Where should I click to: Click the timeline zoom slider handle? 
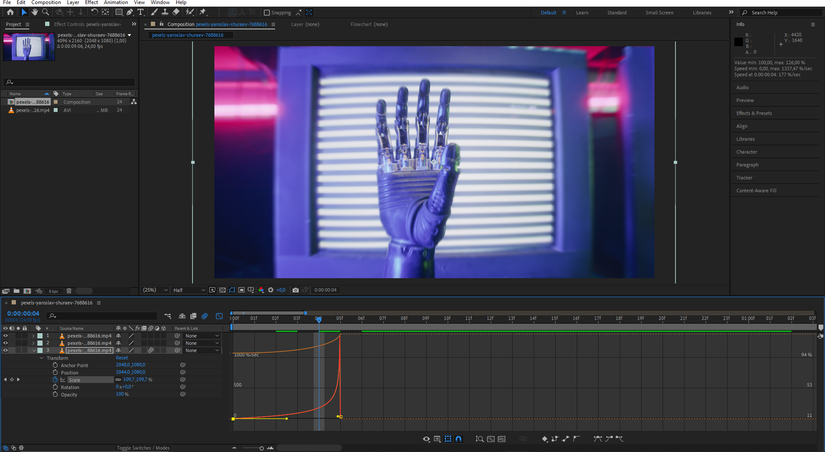[x=261, y=448]
